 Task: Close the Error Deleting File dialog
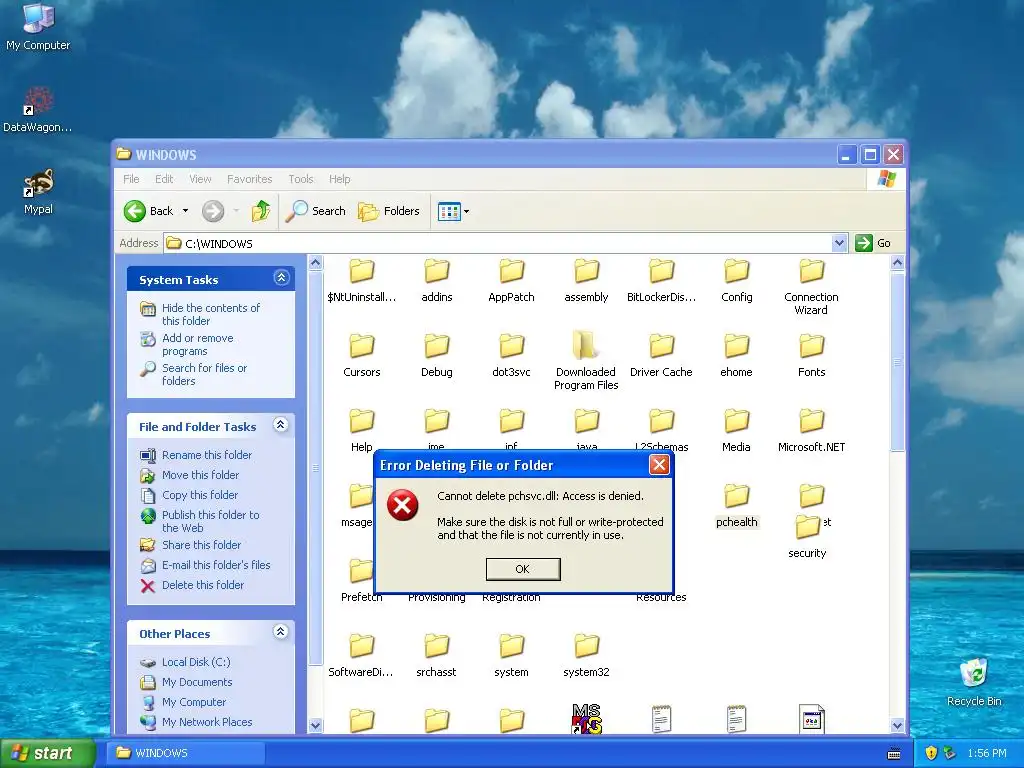[x=659, y=465]
